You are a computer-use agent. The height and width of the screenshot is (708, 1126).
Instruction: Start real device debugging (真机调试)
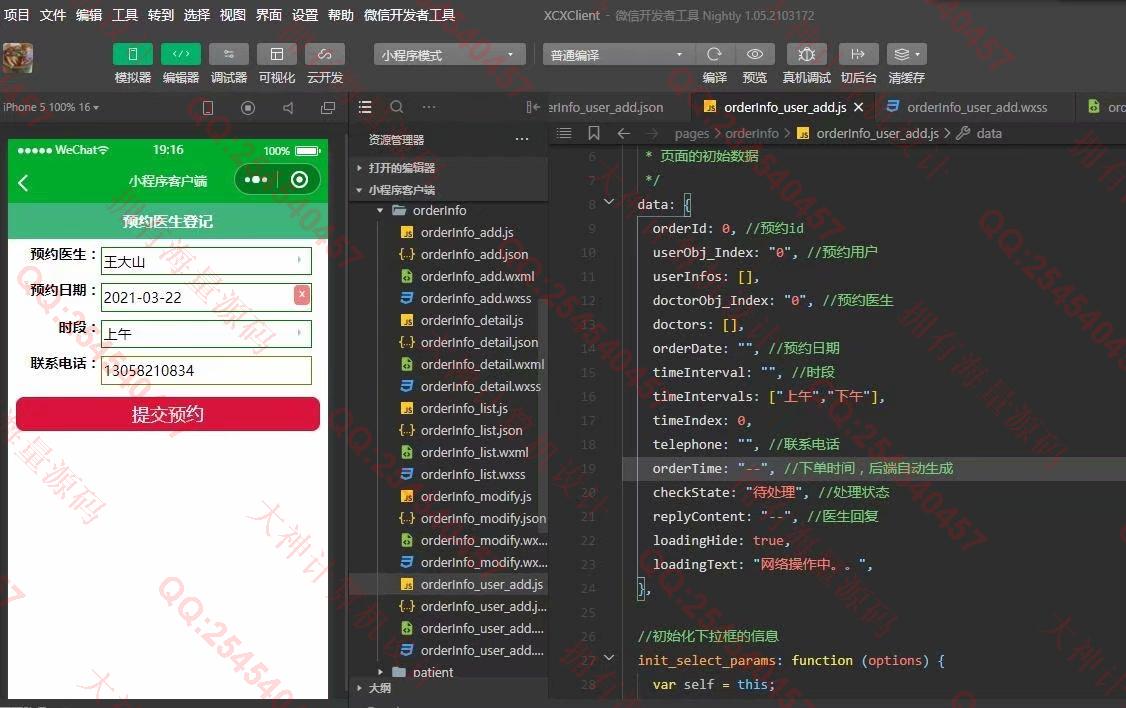point(806,55)
